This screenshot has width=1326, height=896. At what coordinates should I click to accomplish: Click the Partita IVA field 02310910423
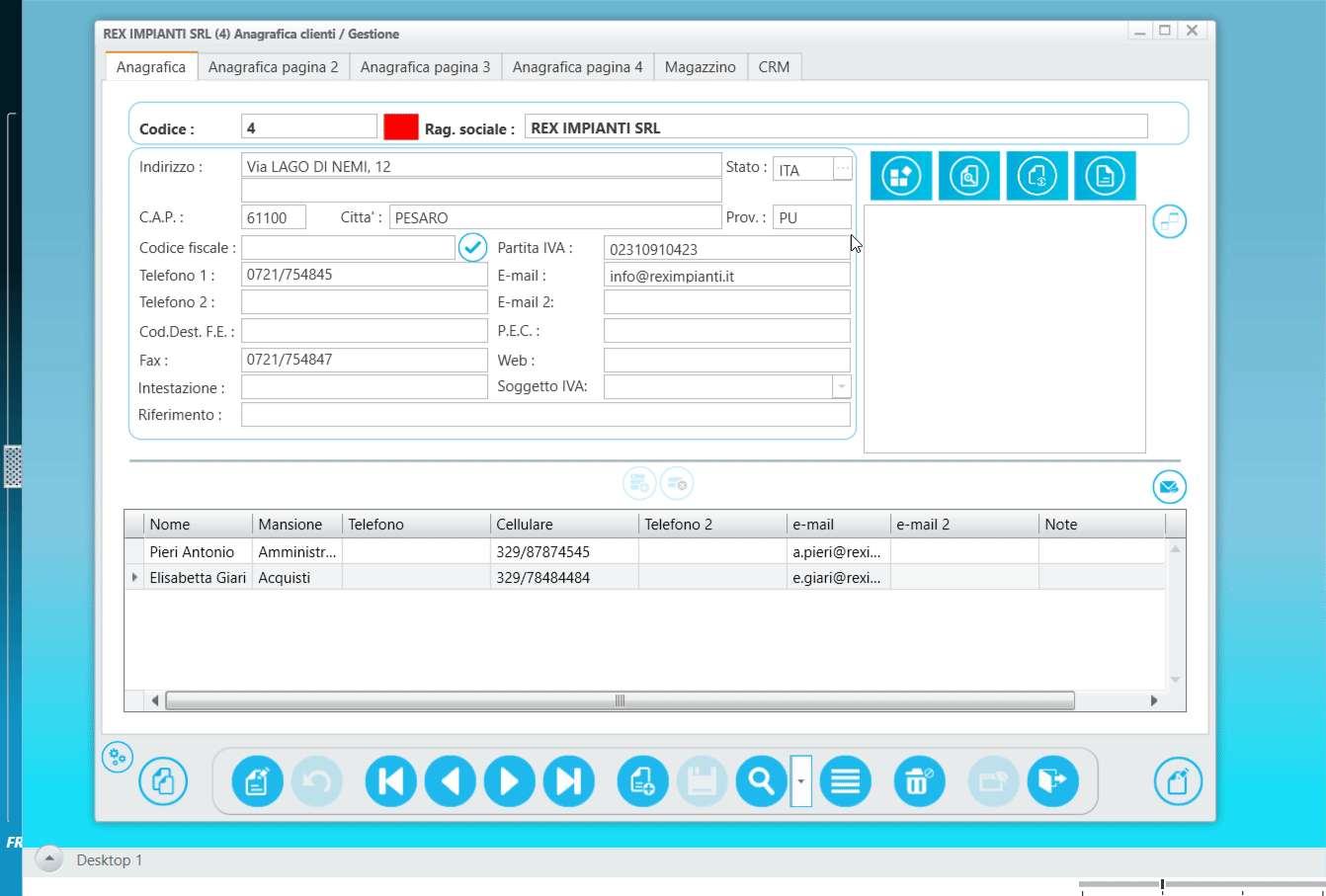tap(727, 249)
